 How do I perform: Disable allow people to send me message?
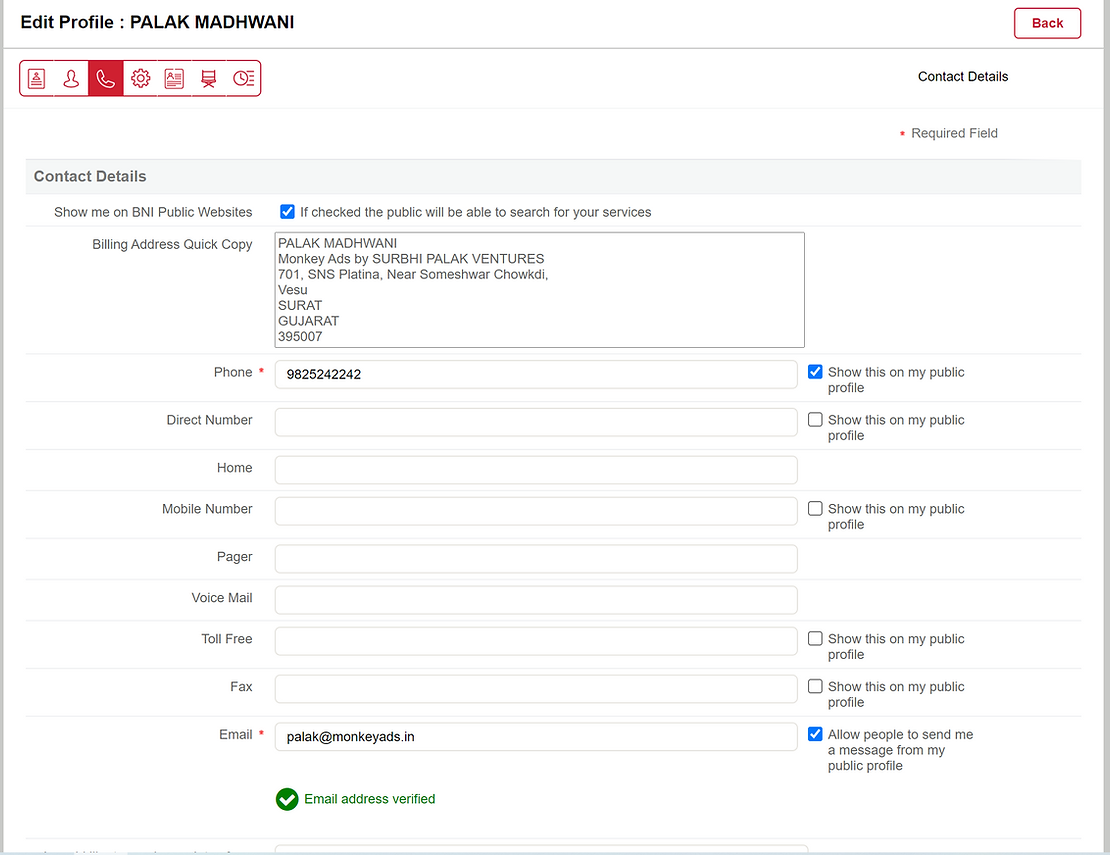(815, 735)
